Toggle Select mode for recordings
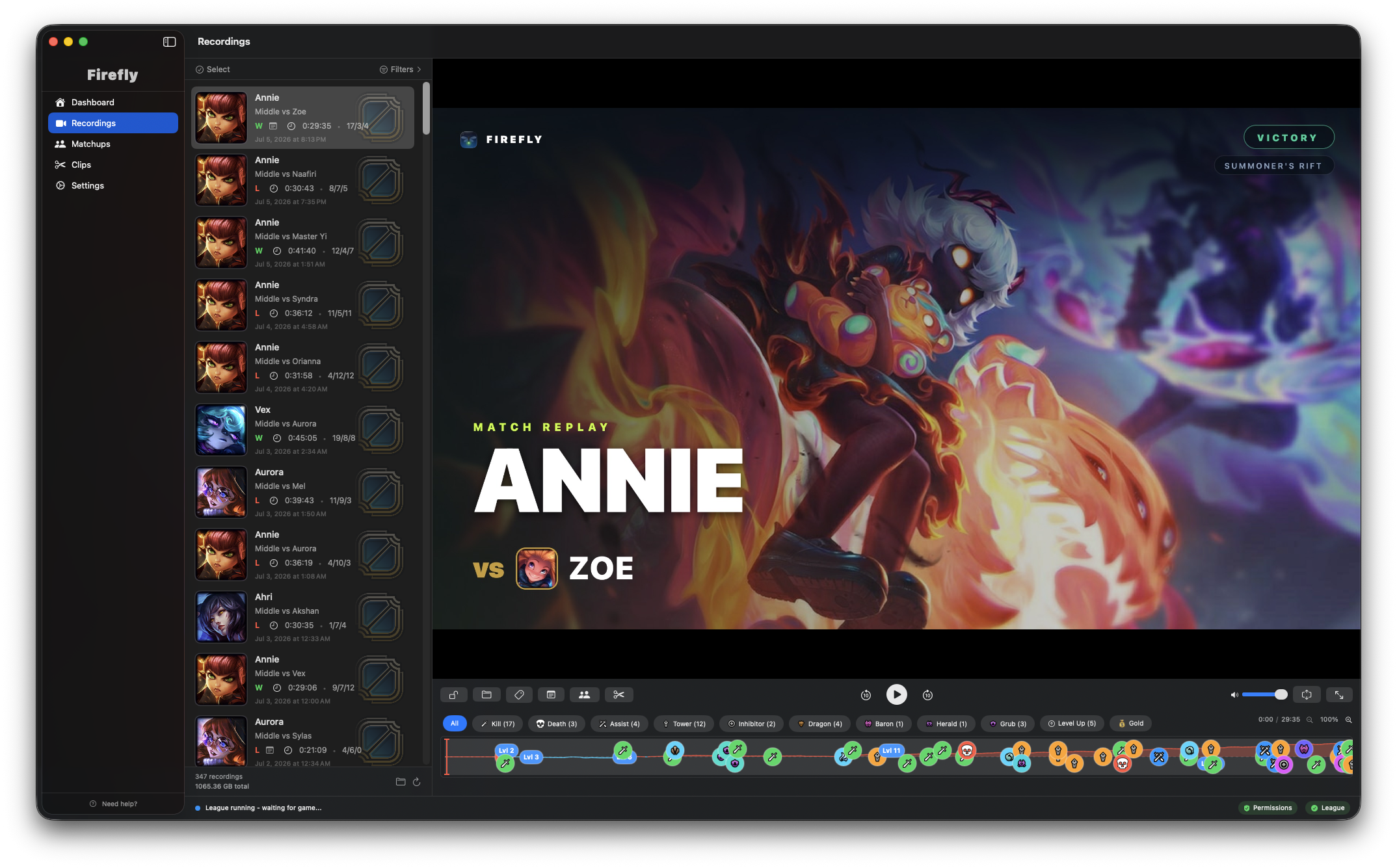The height and width of the screenshot is (868, 1397). [213, 70]
